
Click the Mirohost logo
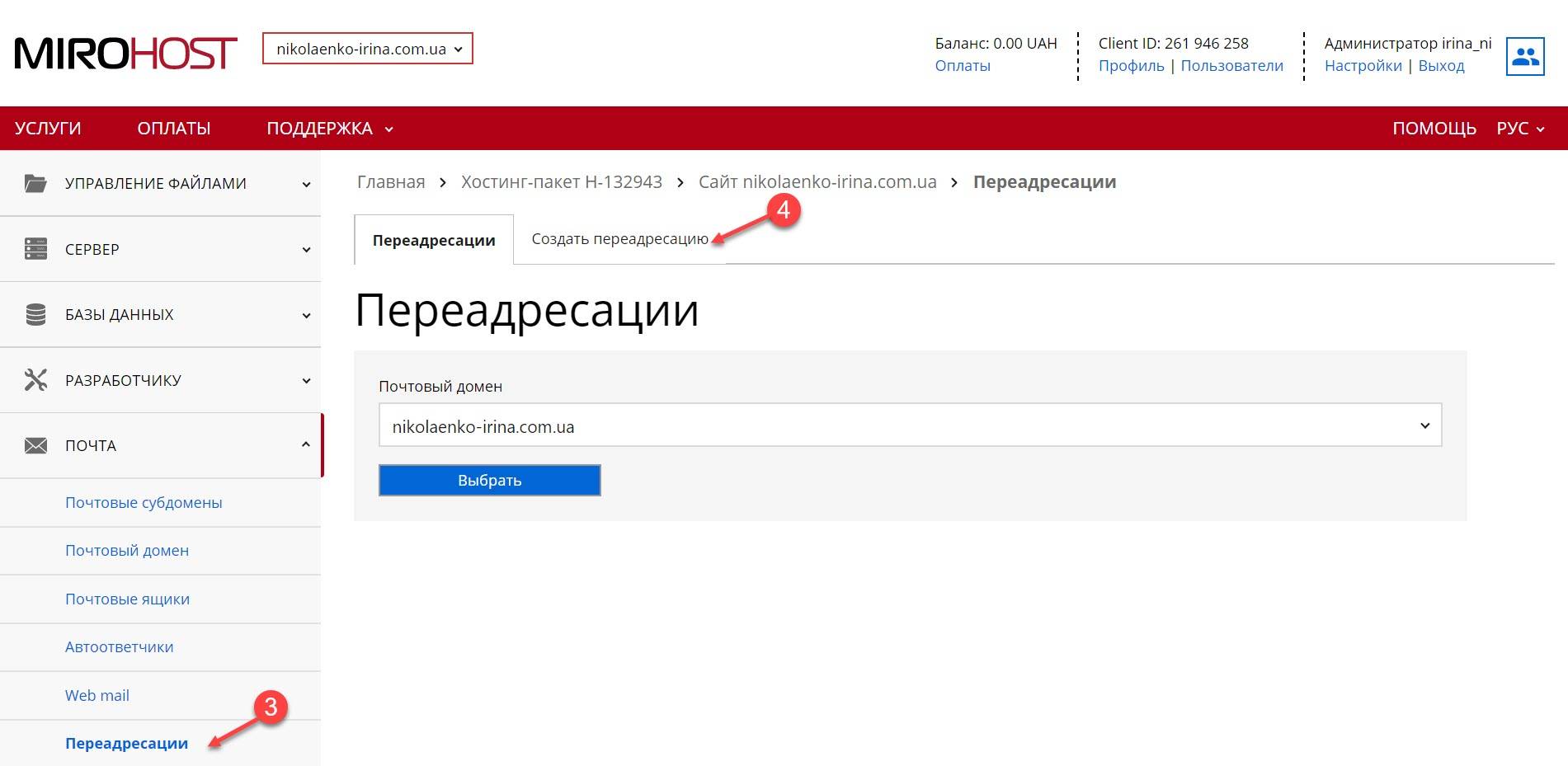[x=125, y=54]
